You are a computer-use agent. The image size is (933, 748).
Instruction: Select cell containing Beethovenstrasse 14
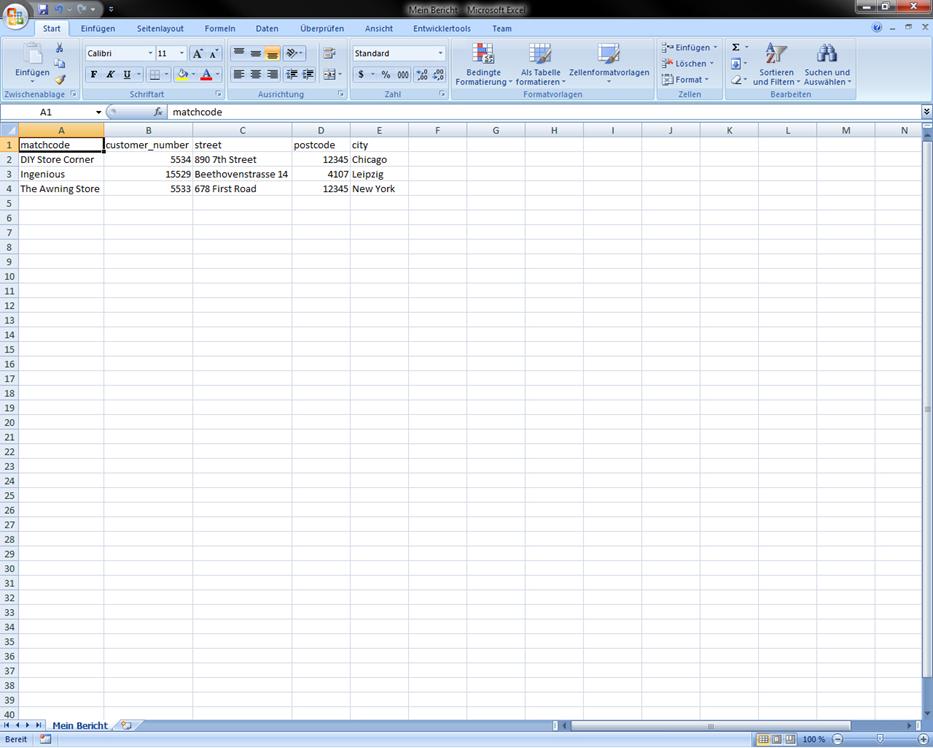(x=241, y=174)
